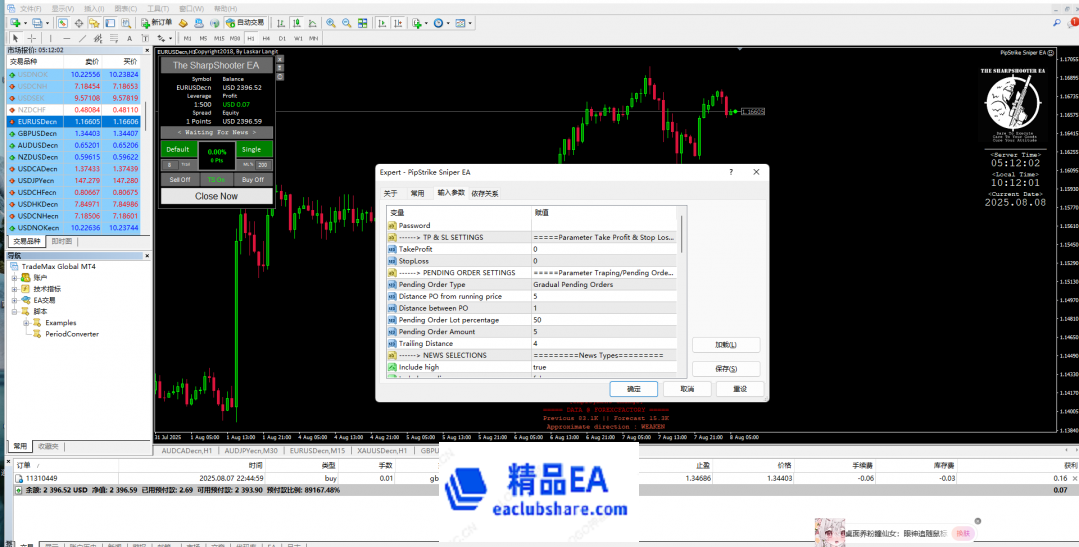Open the Profiles toolbar icon
1079x547 pixels.
click(x=37, y=23)
